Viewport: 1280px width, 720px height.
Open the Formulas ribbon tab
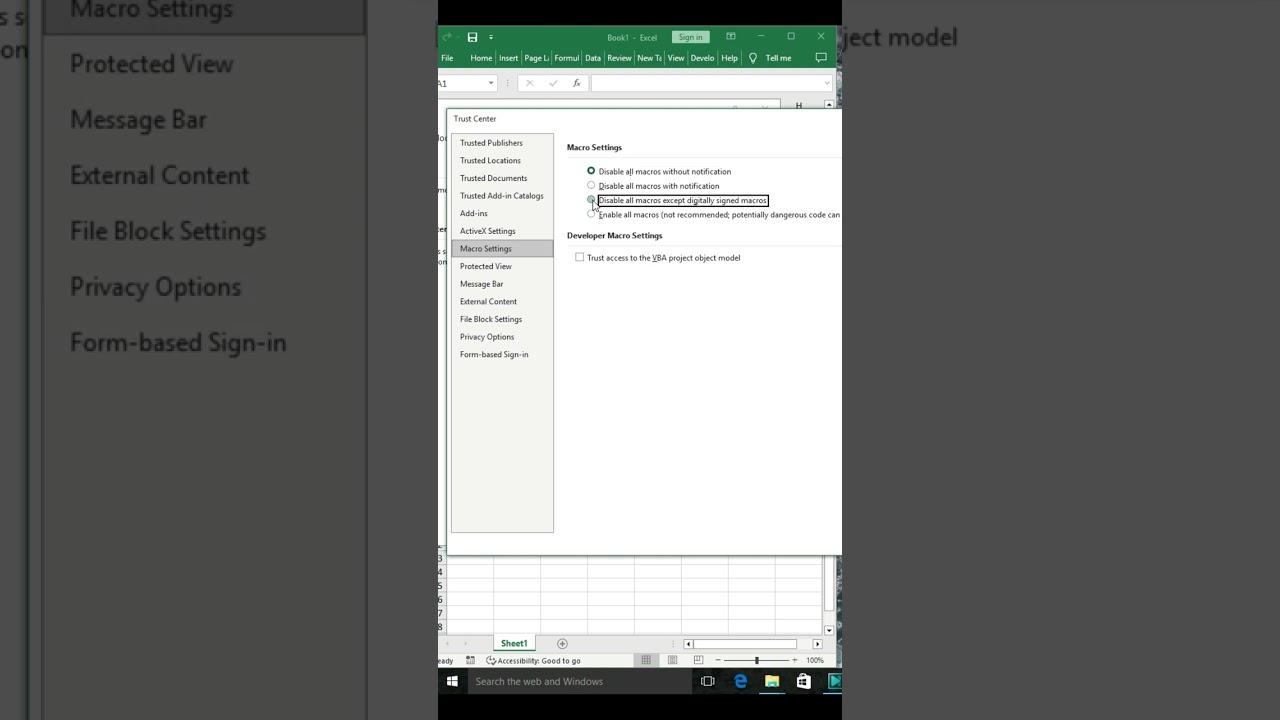pos(566,58)
